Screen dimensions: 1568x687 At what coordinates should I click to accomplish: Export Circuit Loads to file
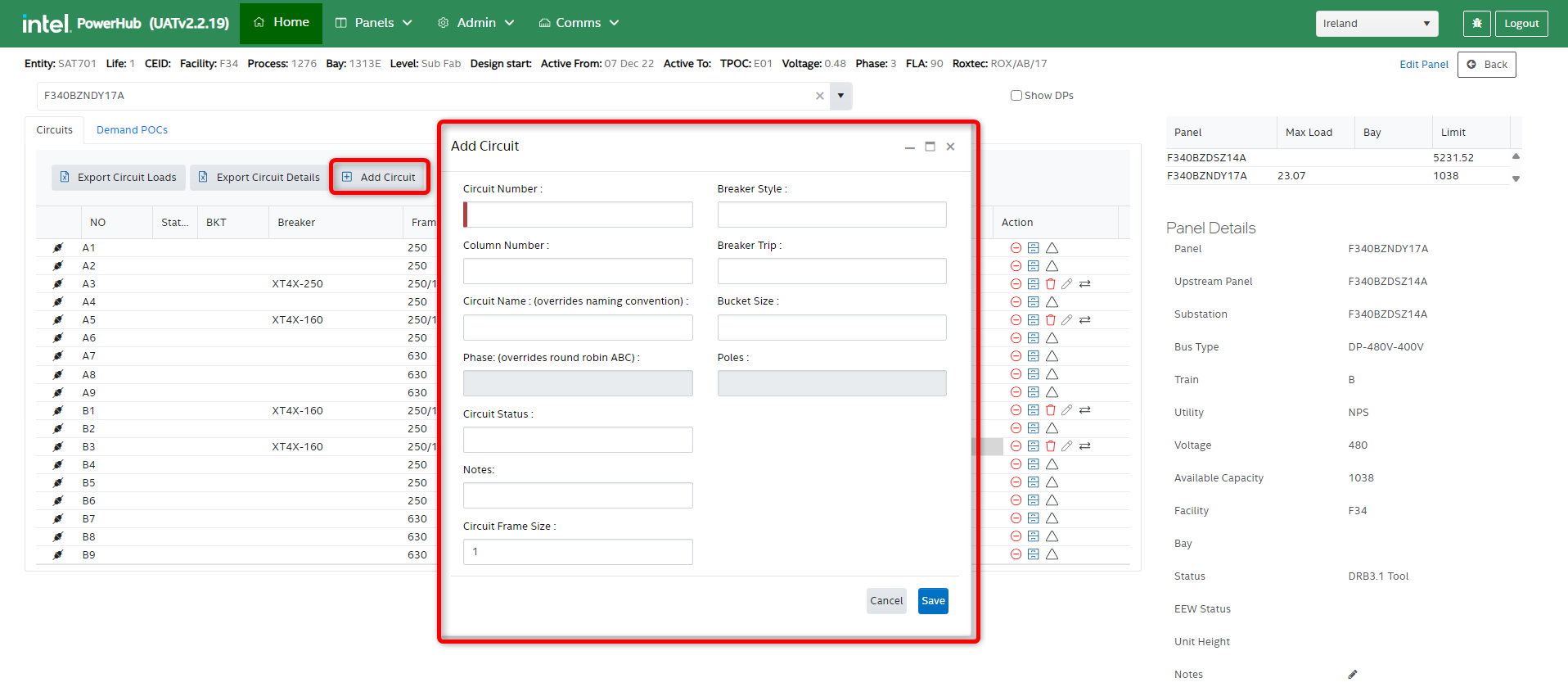[119, 178]
